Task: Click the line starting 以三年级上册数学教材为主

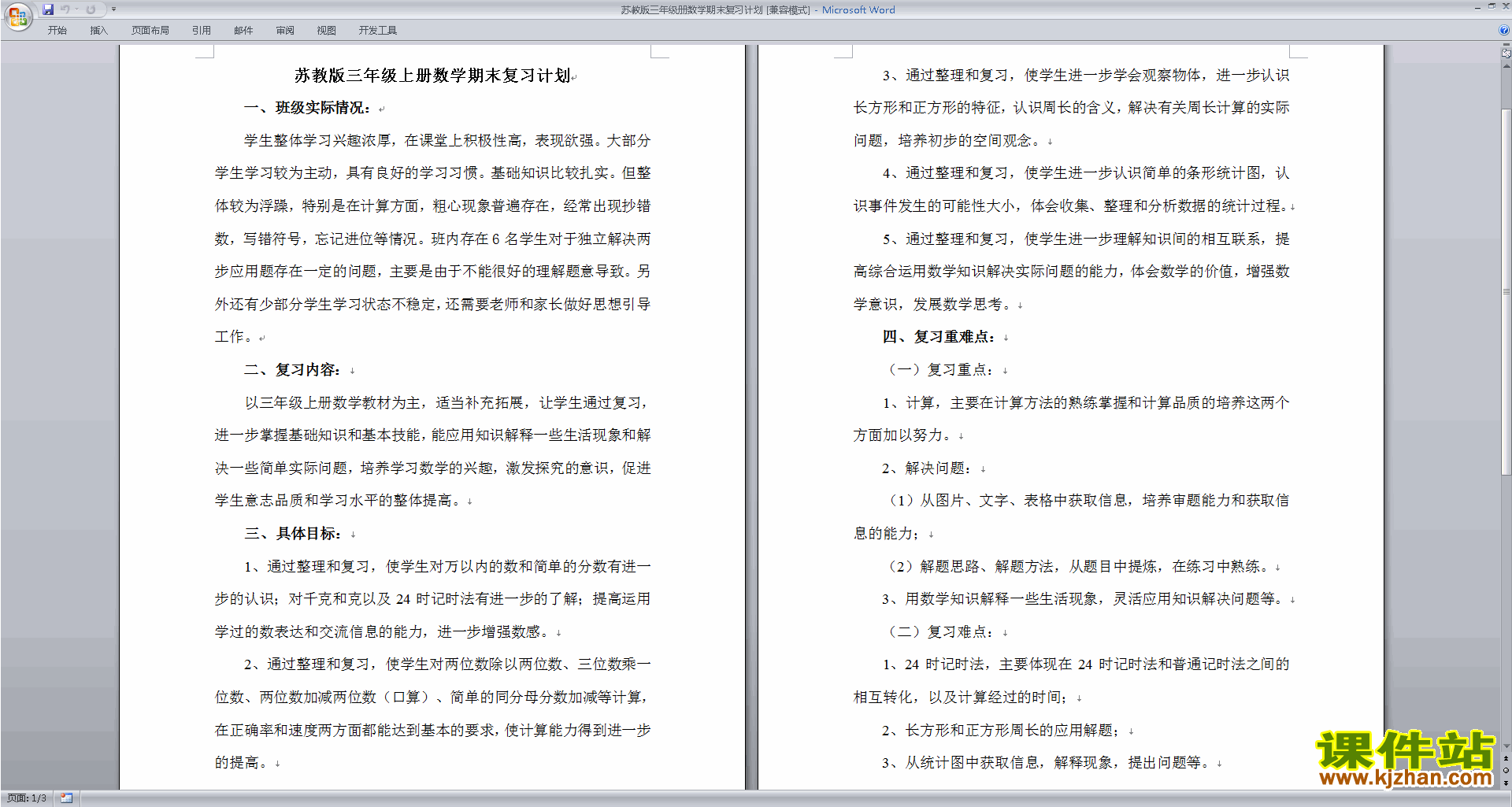Action: tap(447, 403)
